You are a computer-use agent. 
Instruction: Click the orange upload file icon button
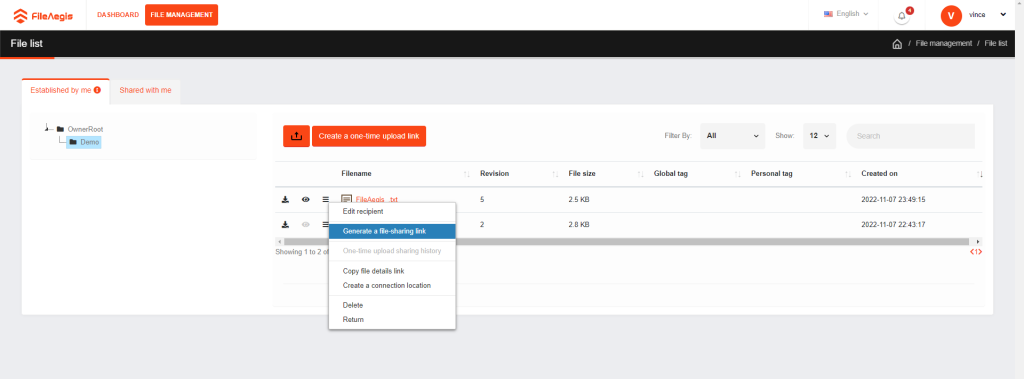296,136
